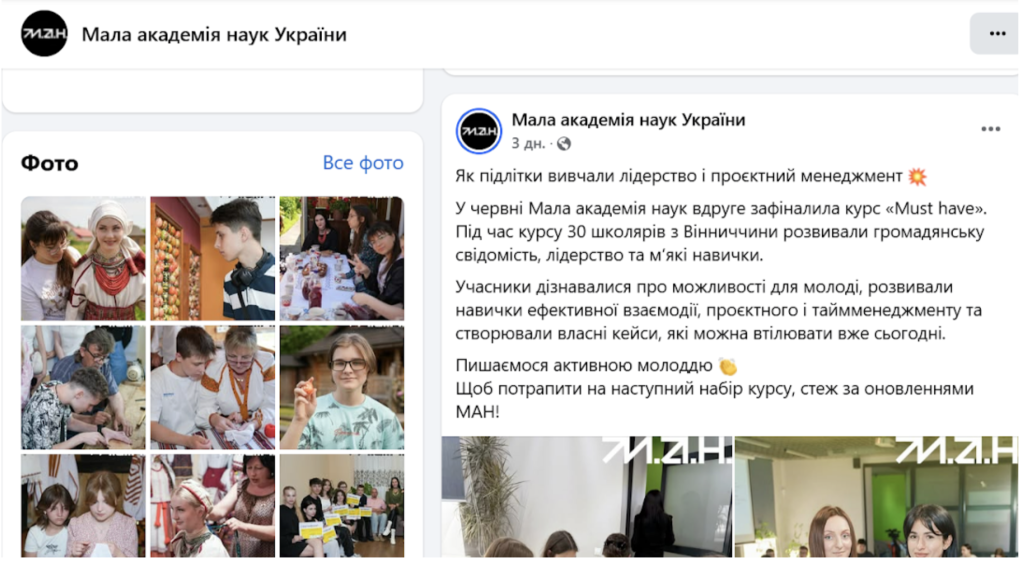Click the 'Все фото' link

363,163
